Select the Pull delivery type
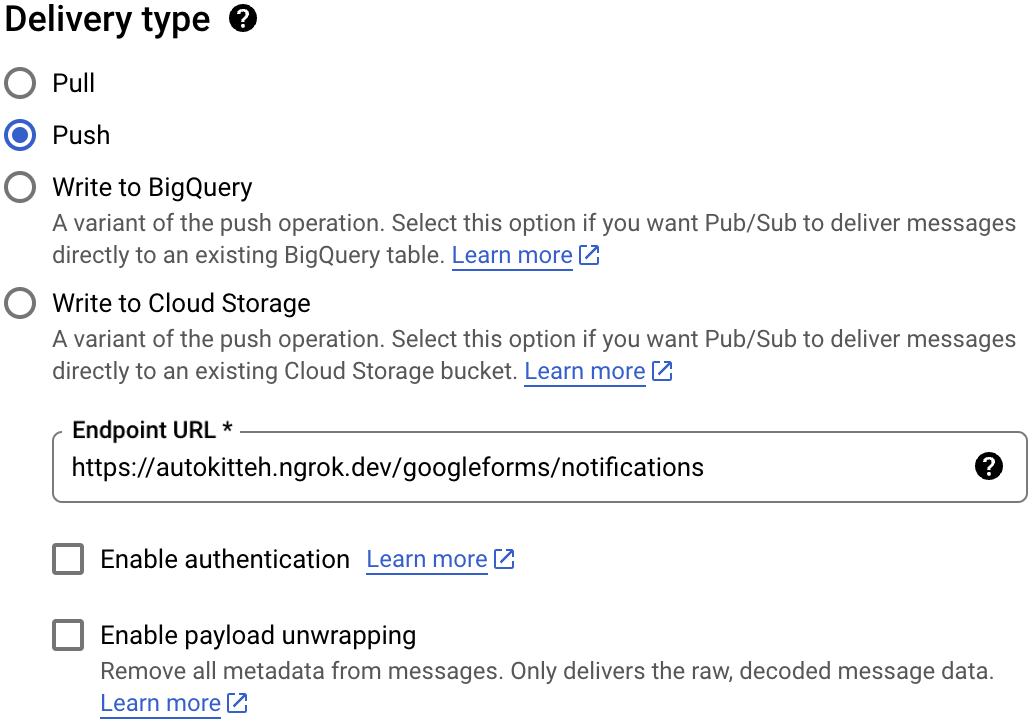1032x723 pixels. 20,83
